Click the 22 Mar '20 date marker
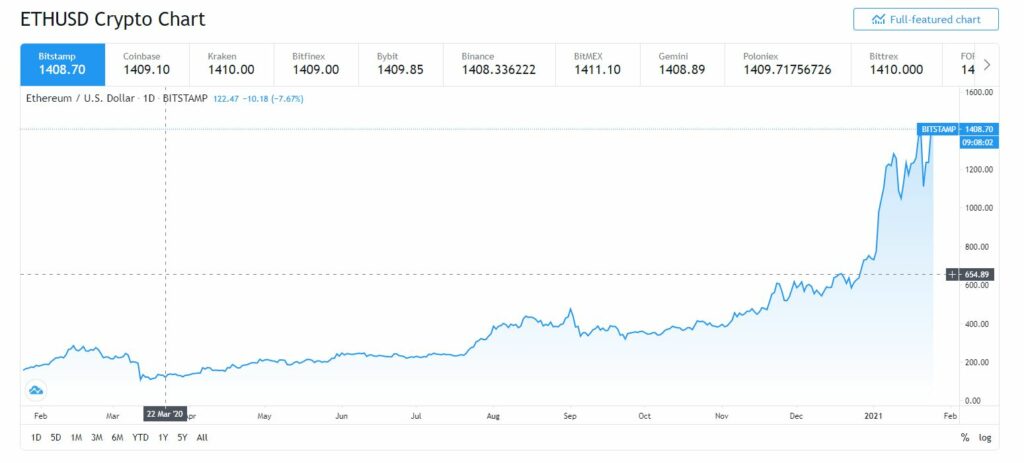Screen dimensions: 1024x463 click(165, 413)
